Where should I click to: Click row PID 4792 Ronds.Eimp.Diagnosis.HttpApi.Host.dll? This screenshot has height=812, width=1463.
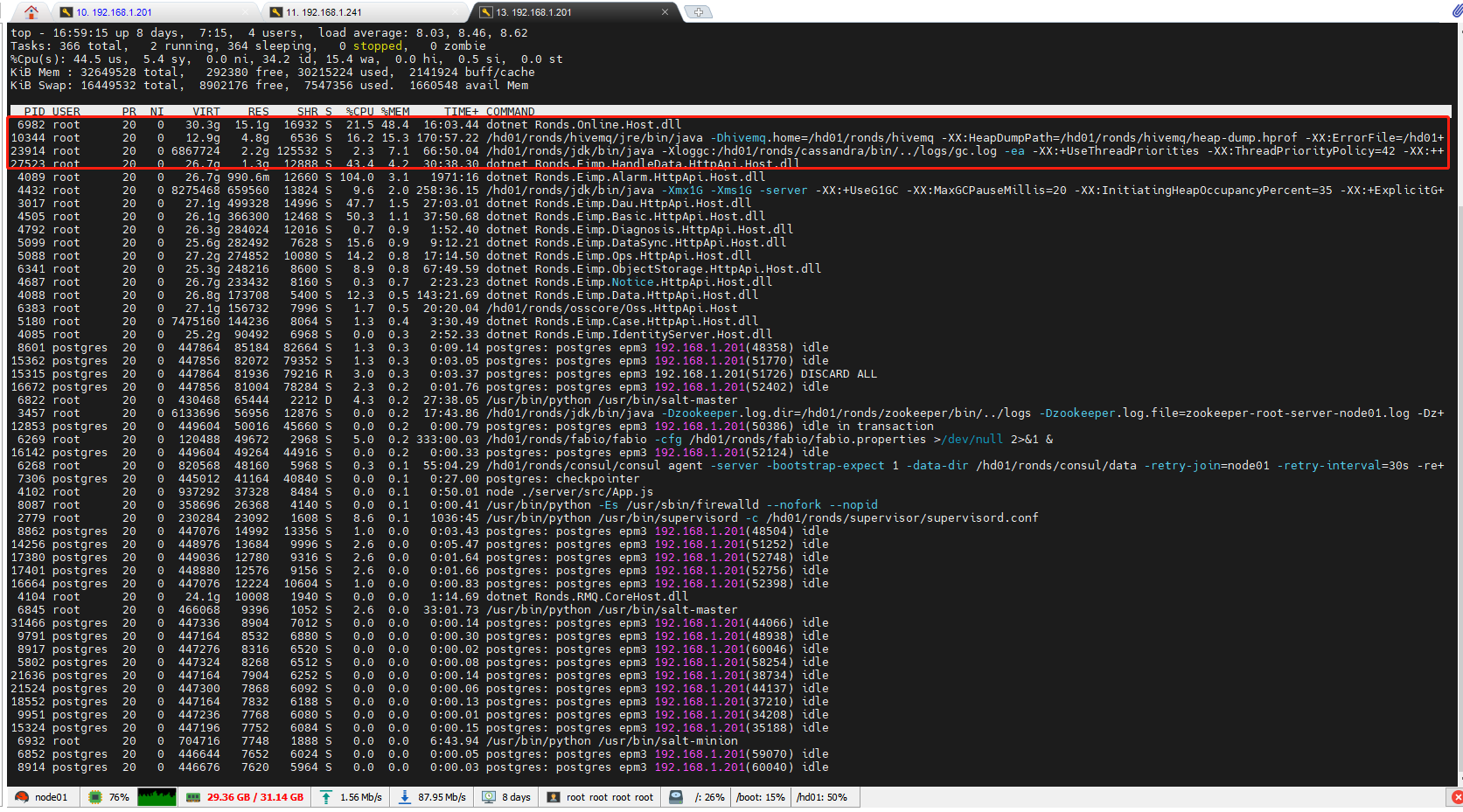[x=728, y=230]
